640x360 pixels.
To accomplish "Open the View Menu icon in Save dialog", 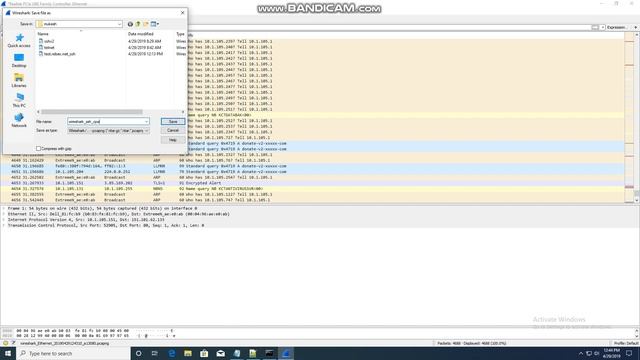I will coord(155,24).
